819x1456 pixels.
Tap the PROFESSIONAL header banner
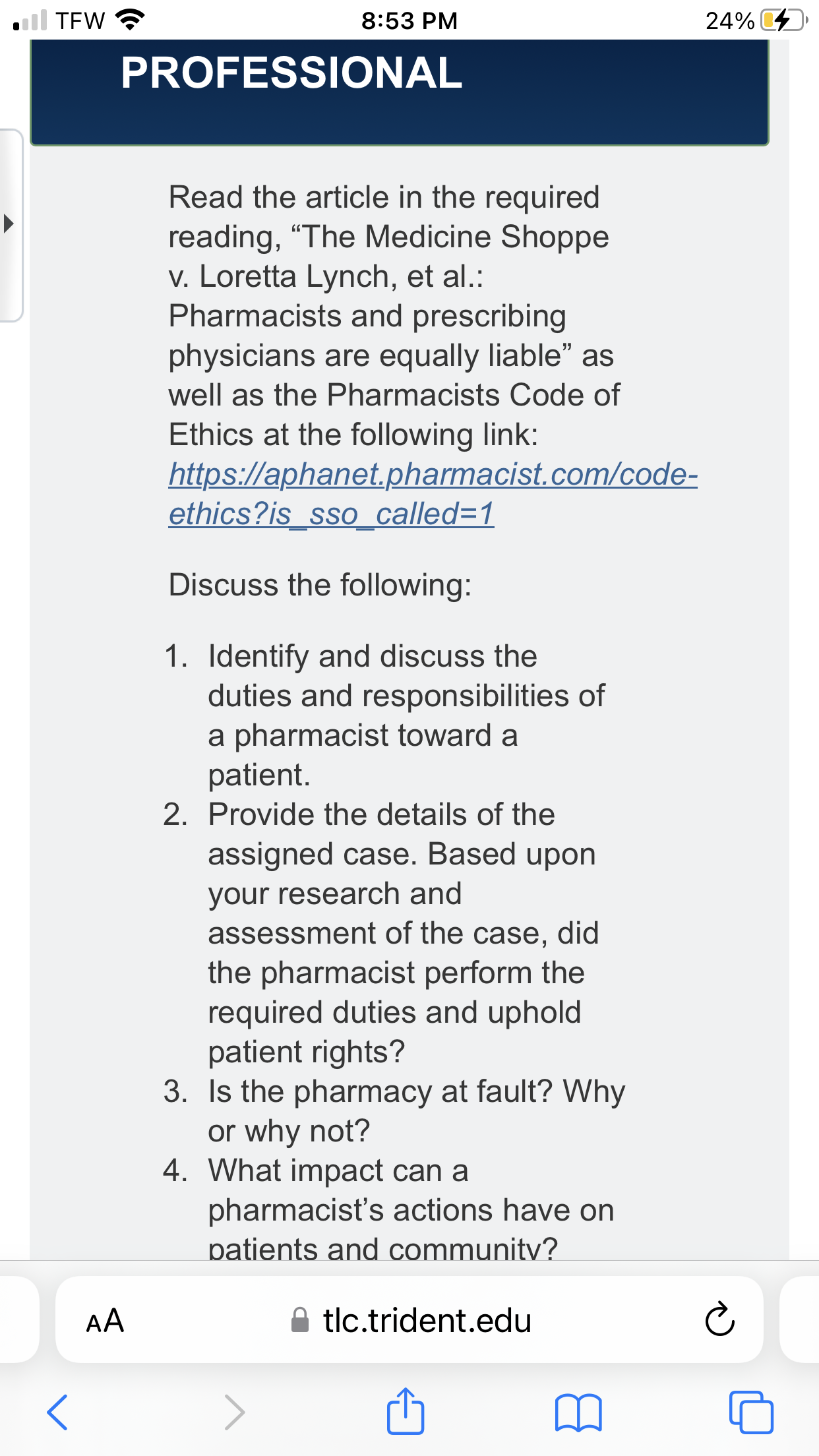click(400, 92)
